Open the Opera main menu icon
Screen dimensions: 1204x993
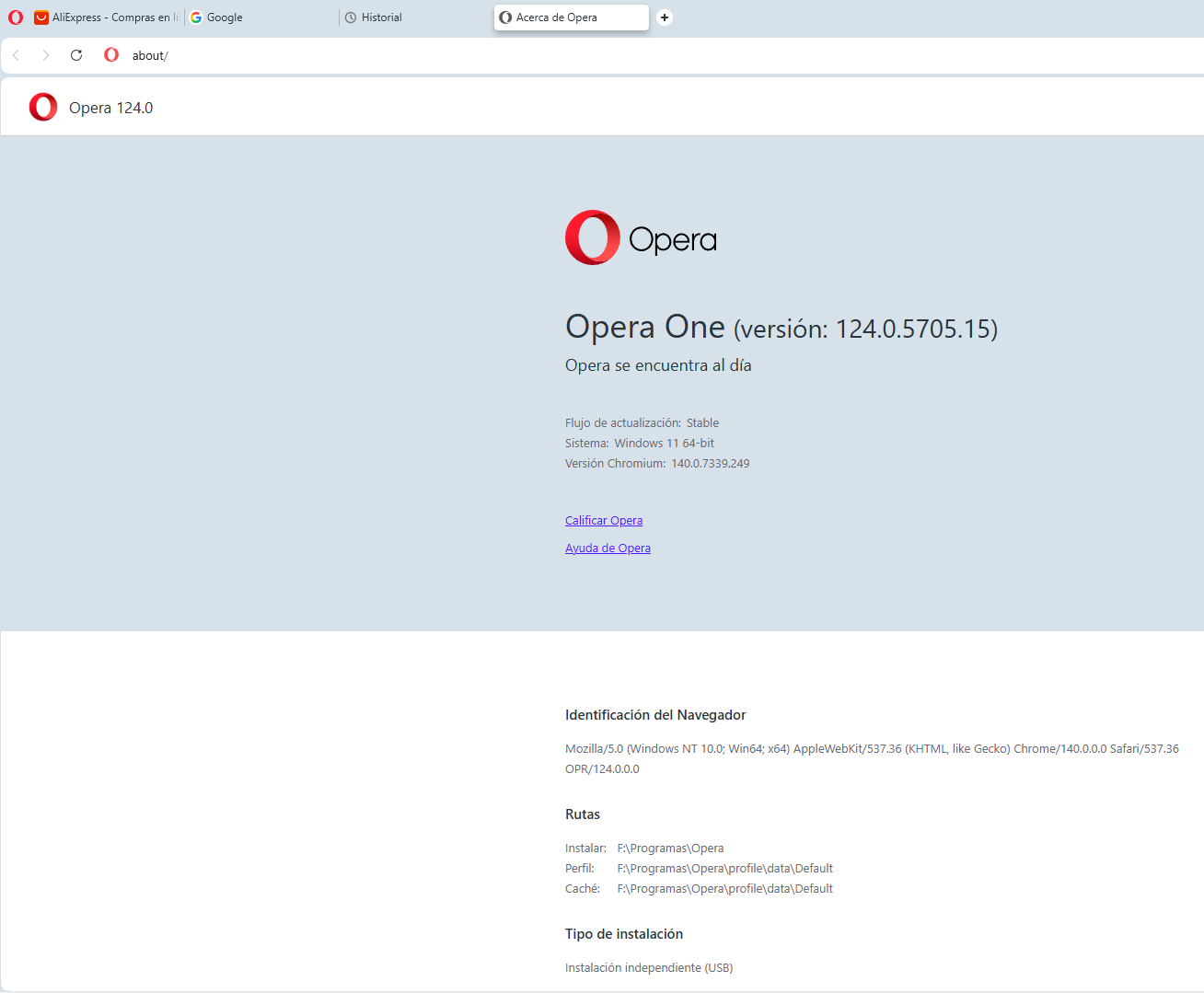pos(16,17)
